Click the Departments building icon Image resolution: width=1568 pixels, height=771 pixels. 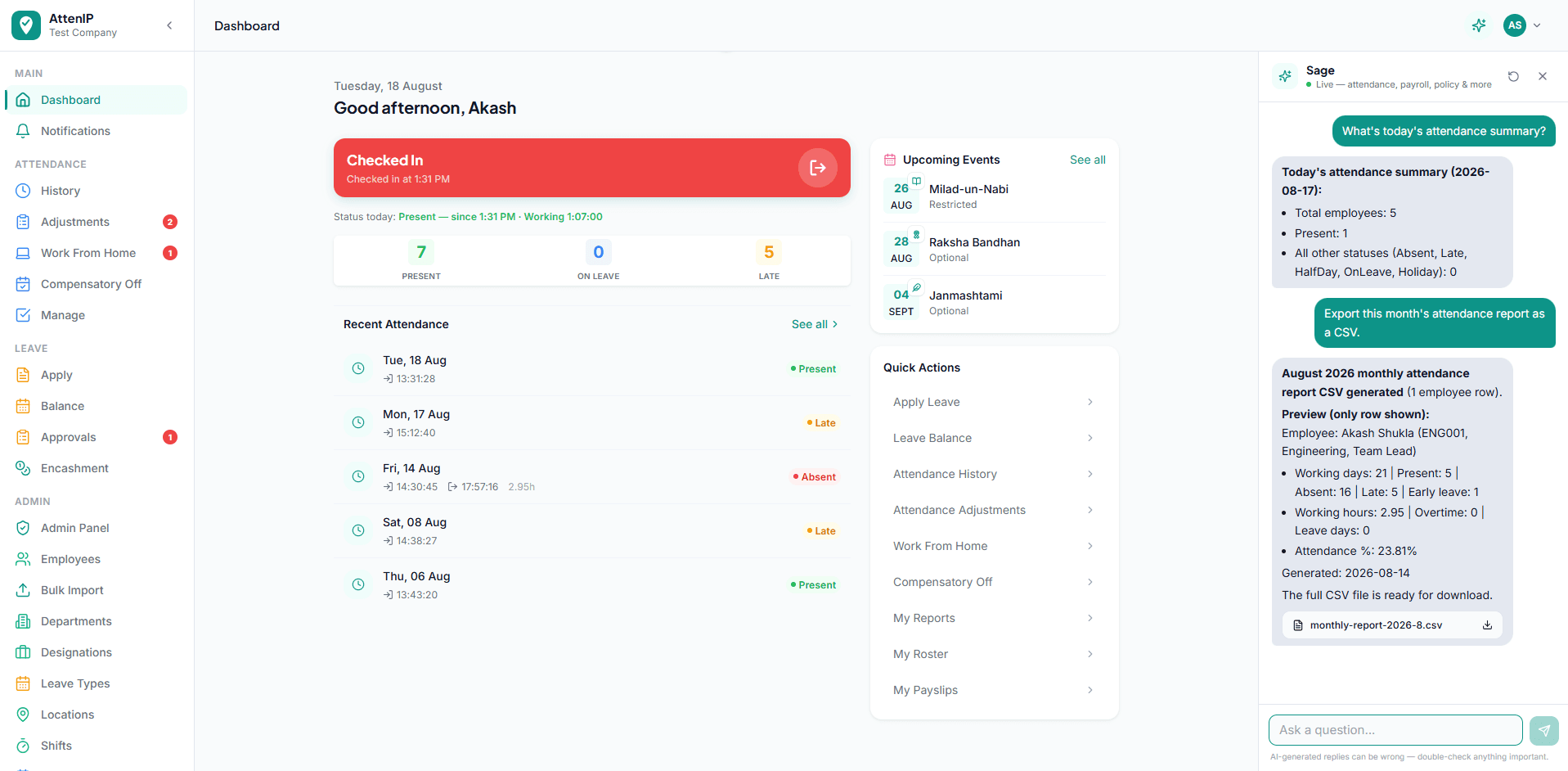tap(23, 621)
